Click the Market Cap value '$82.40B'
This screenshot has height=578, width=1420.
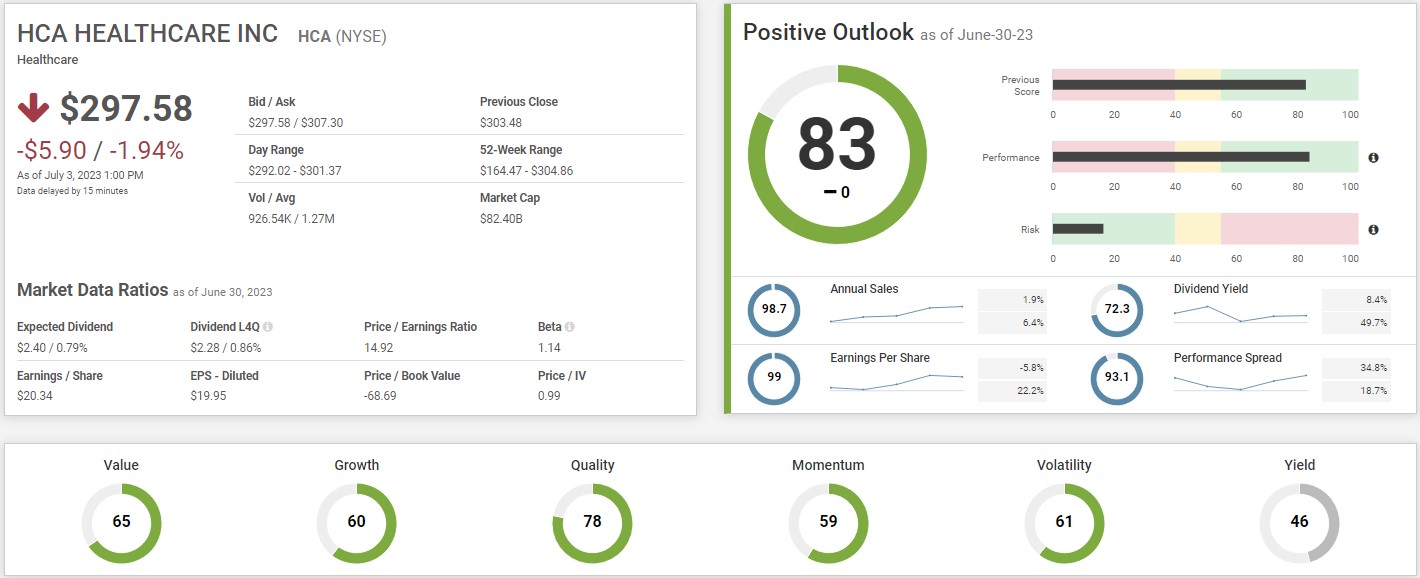pos(501,218)
